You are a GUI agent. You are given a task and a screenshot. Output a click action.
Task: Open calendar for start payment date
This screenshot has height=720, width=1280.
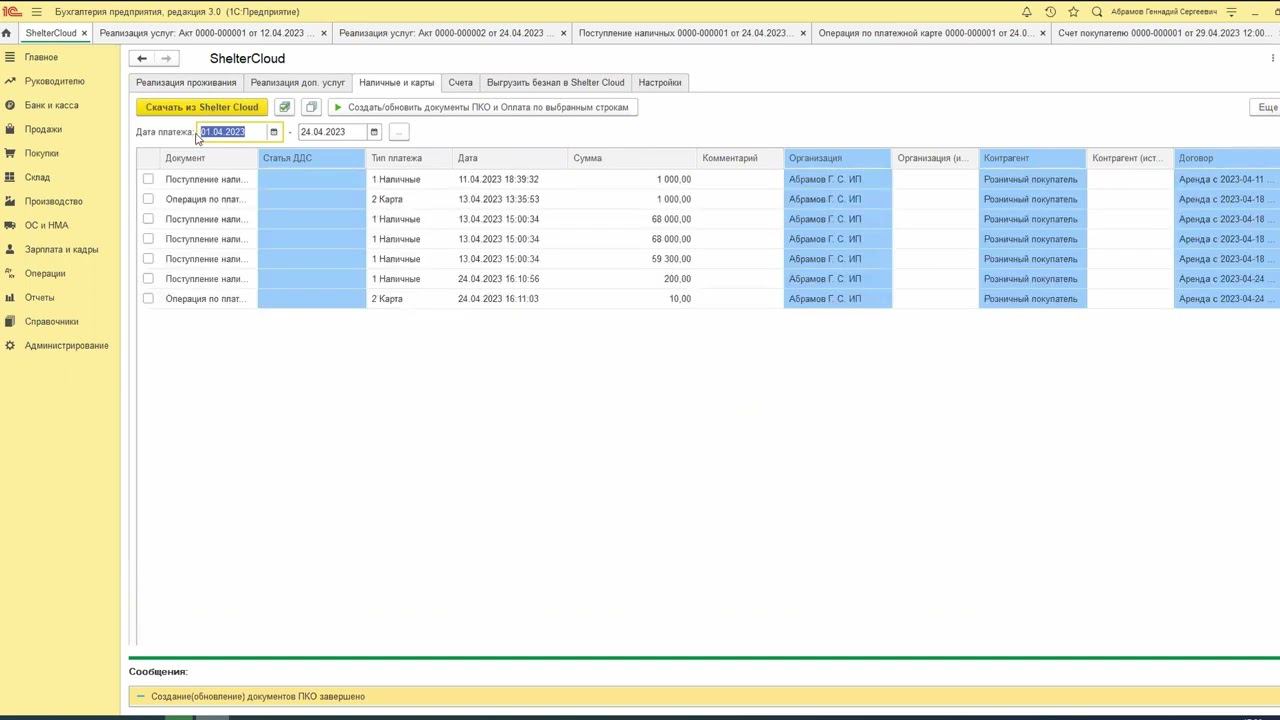274,132
